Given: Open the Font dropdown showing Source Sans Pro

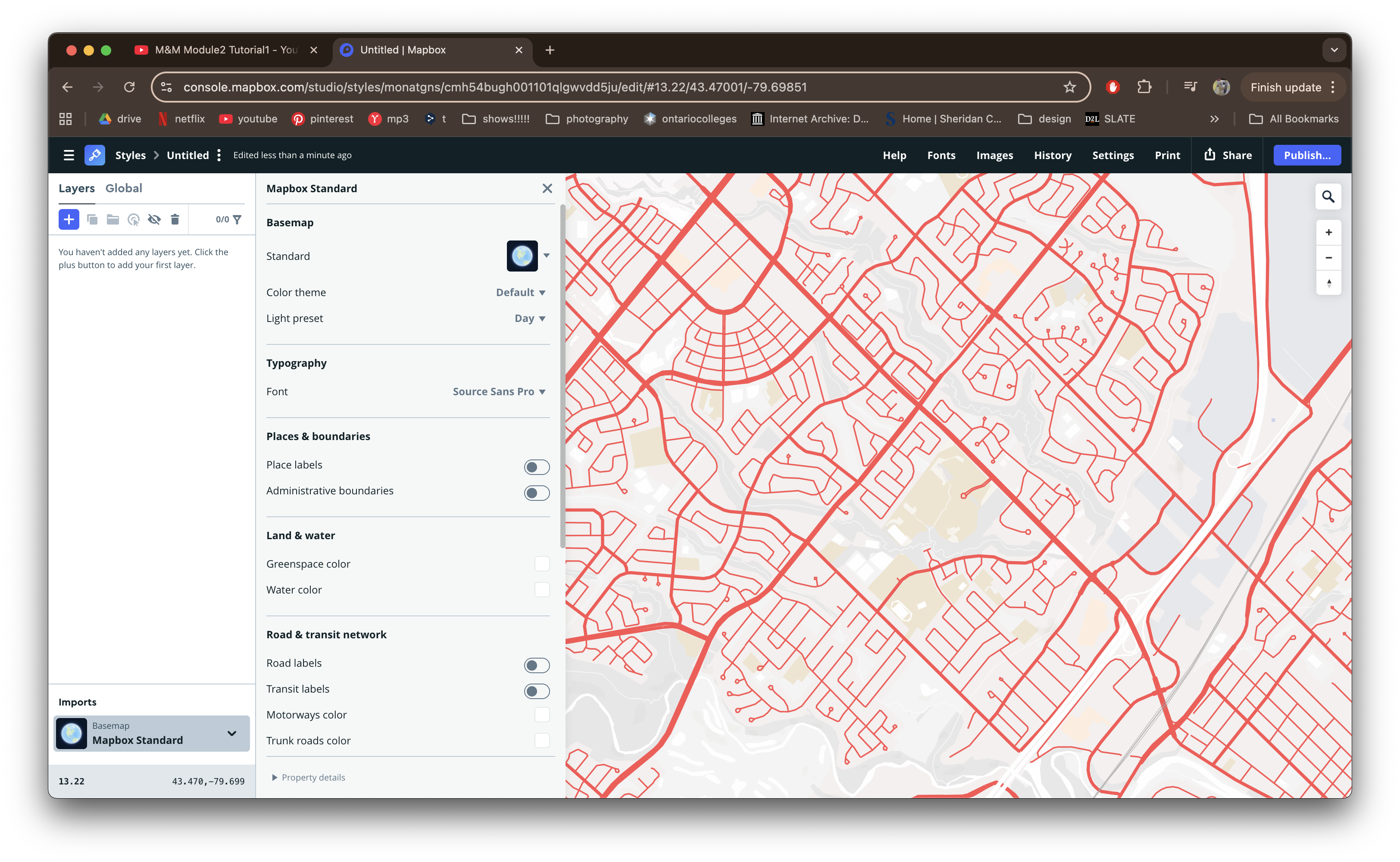Looking at the screenshot, I should point(498,392).
